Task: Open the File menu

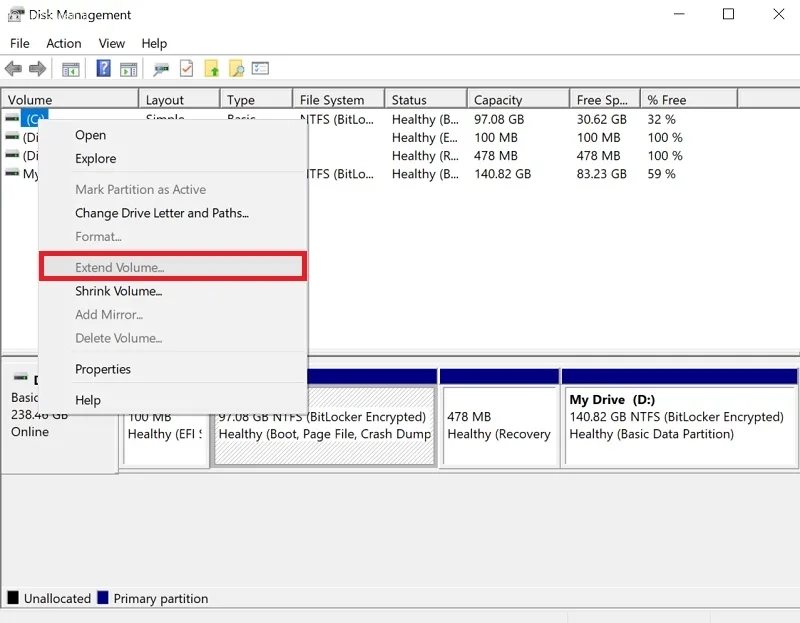Action: click(20, 43)
